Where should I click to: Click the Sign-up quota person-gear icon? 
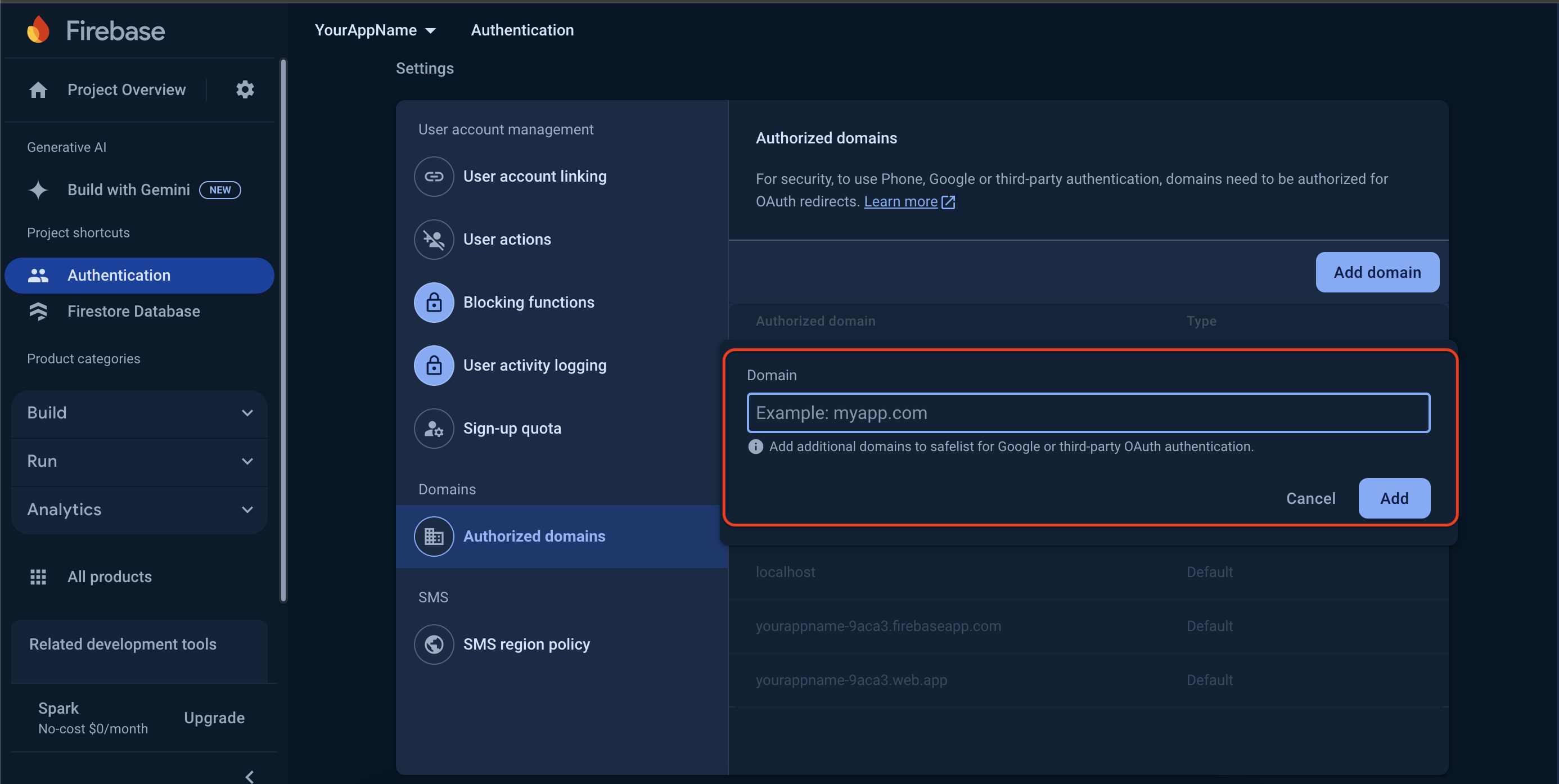[x=433, y=428]
